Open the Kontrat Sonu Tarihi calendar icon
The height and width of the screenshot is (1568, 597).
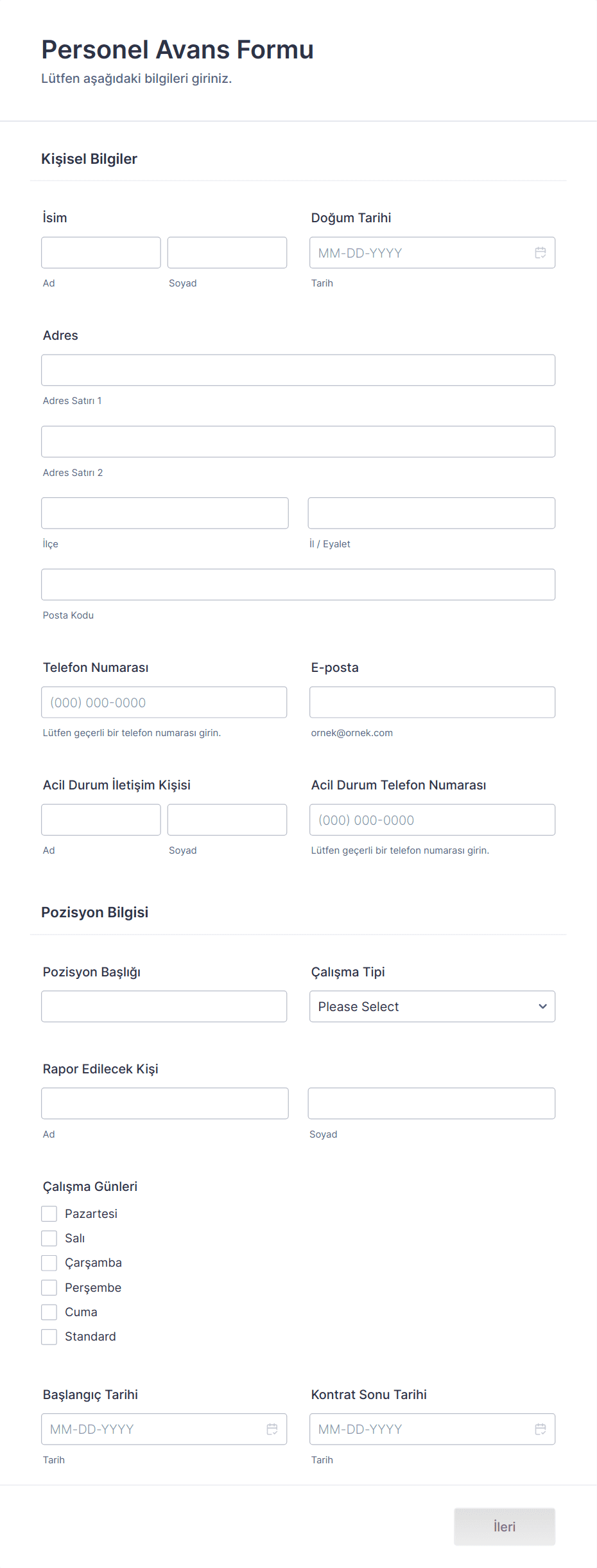tap(541, 1430)
